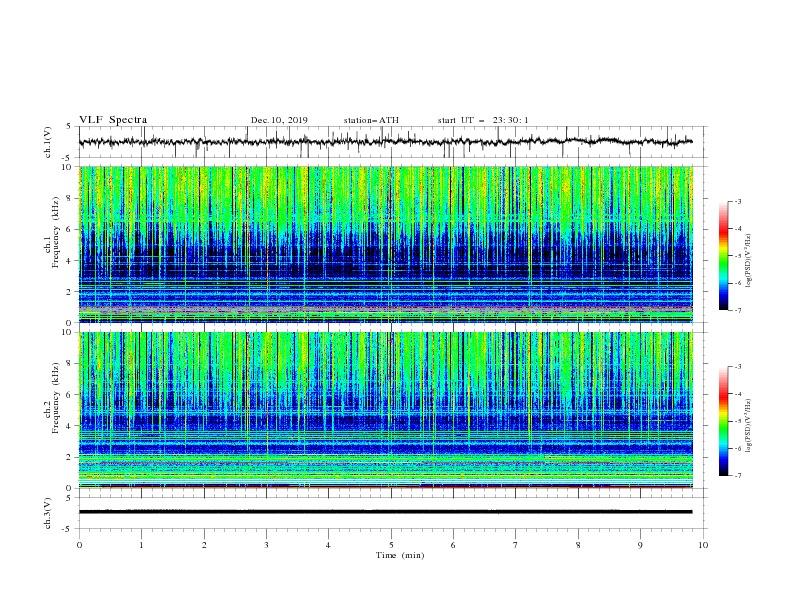Click the "-7" tick on lower colorbar
The width and height of the screenshot is (792, 612).
point(737,476)
